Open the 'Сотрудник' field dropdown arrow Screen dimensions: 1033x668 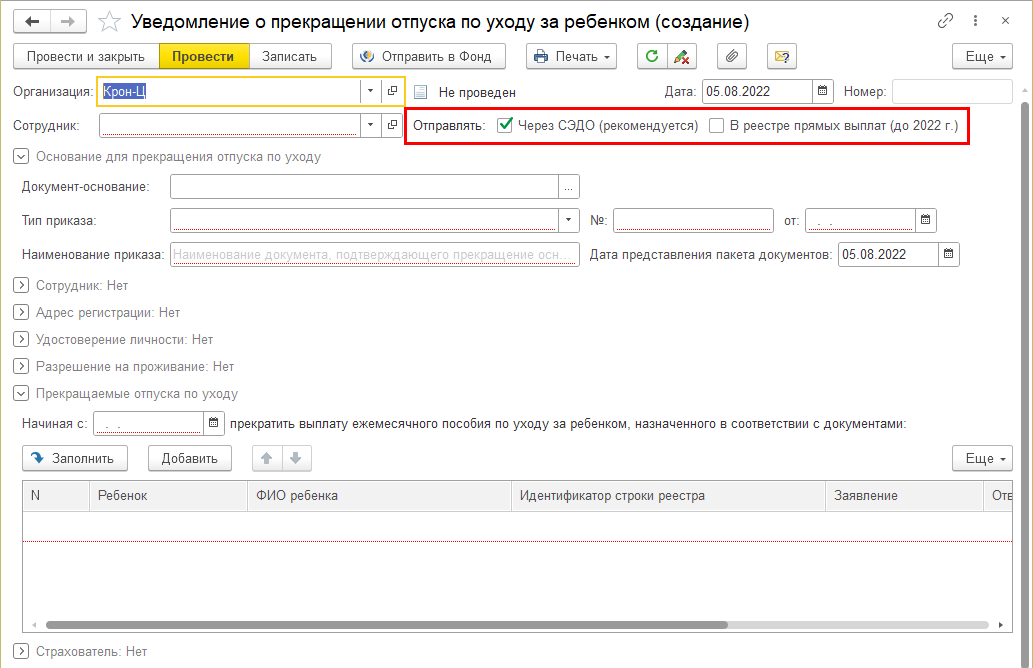370,125
